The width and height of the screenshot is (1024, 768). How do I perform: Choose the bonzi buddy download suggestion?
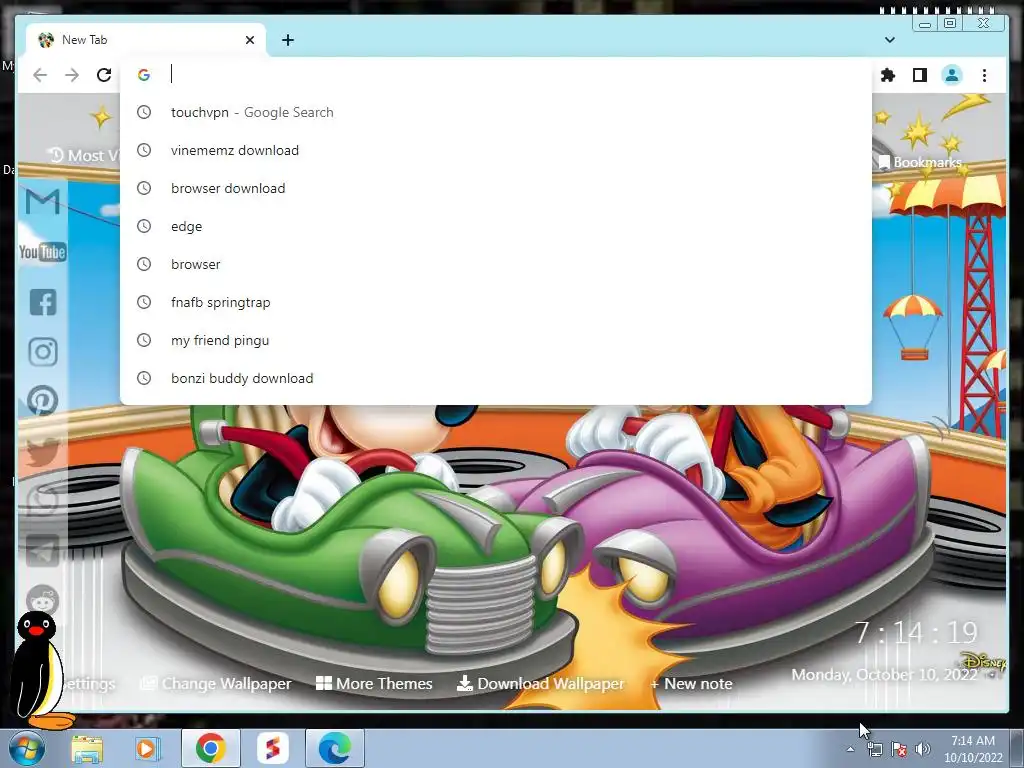point(496,378)
